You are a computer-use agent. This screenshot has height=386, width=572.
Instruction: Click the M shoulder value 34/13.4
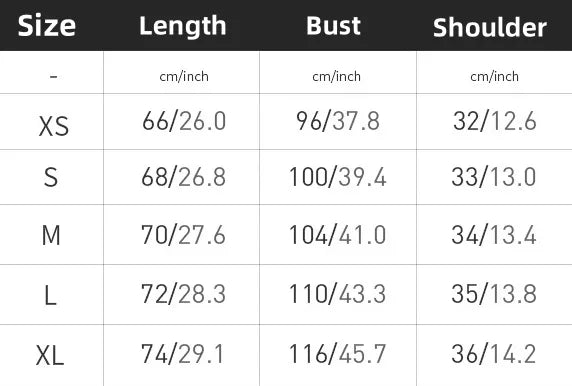click(494, 235)
